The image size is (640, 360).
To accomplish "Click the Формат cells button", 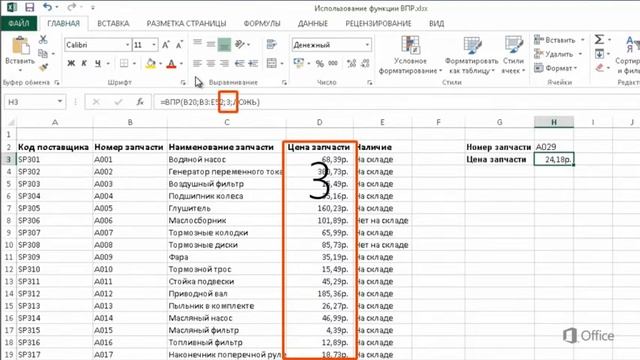I will click(556, 68).
